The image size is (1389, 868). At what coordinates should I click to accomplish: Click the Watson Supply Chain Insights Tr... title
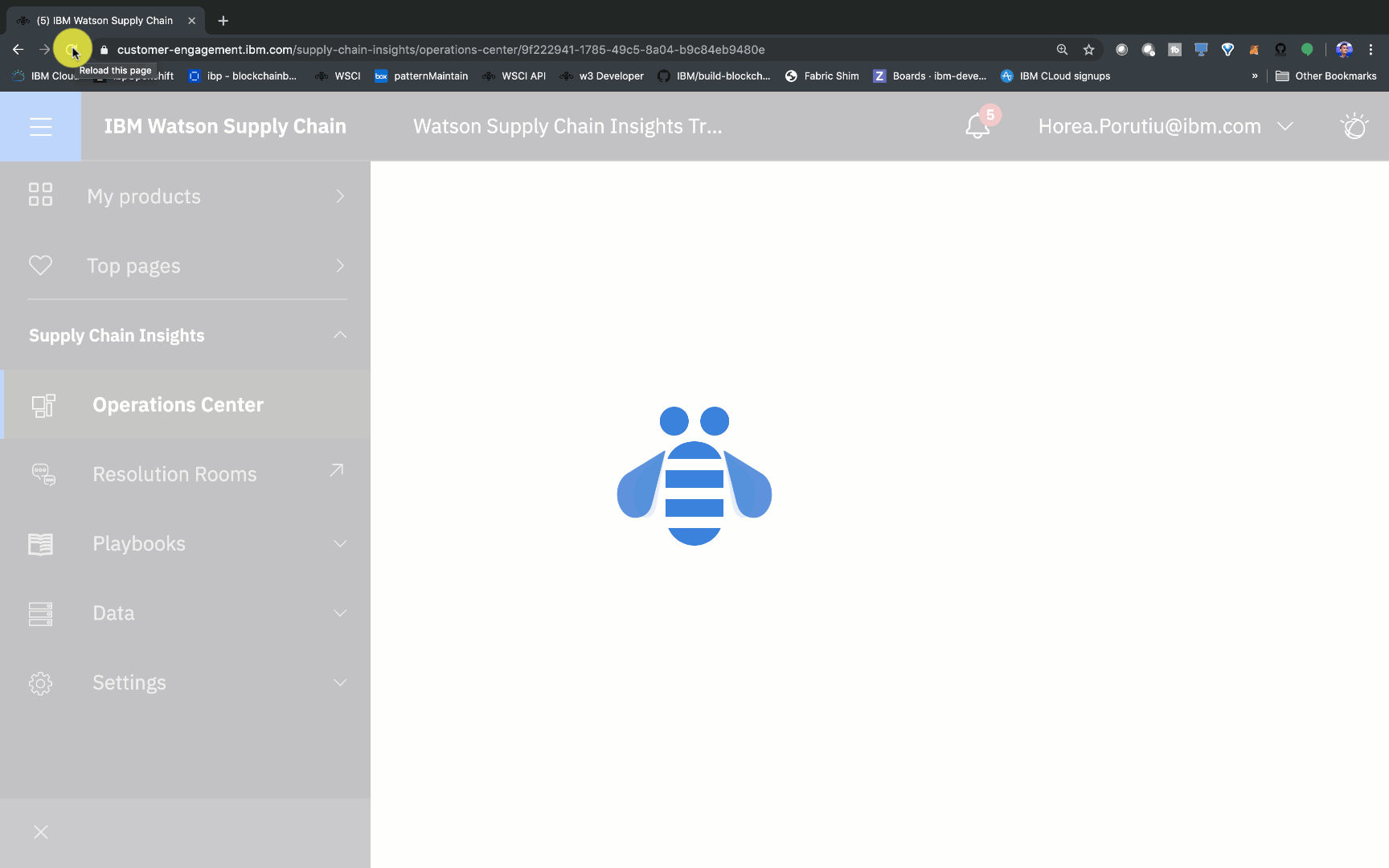coord(567,126)
